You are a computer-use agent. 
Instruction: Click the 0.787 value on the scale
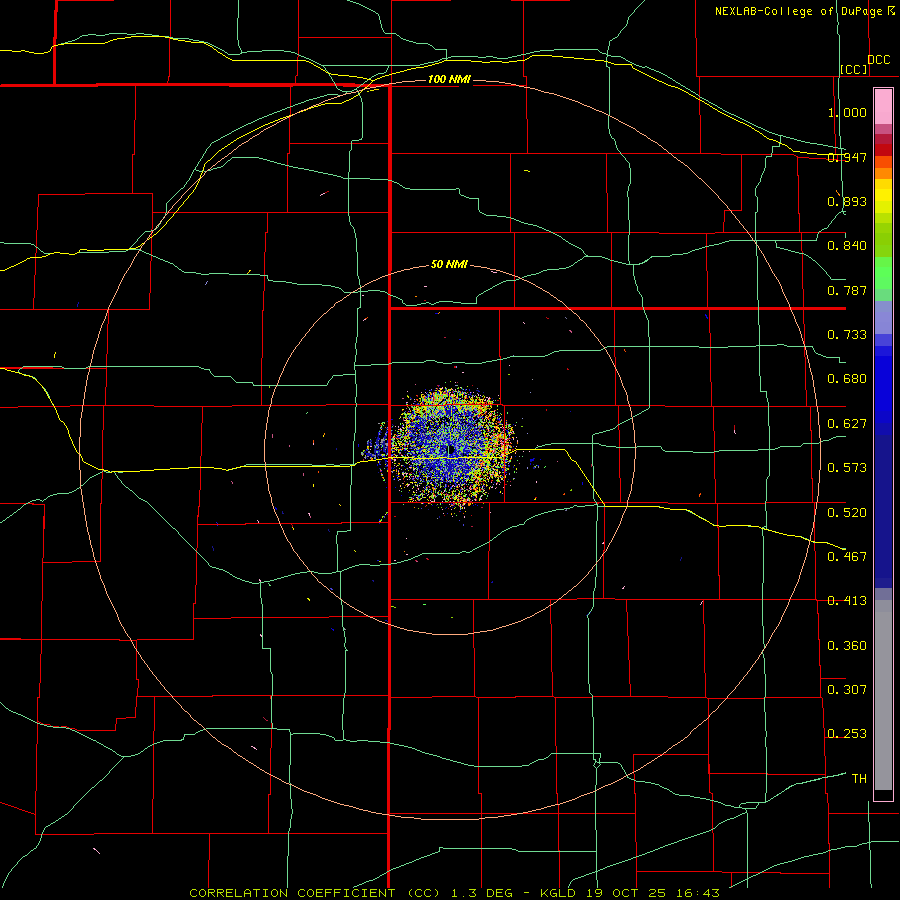pos(847,290)
